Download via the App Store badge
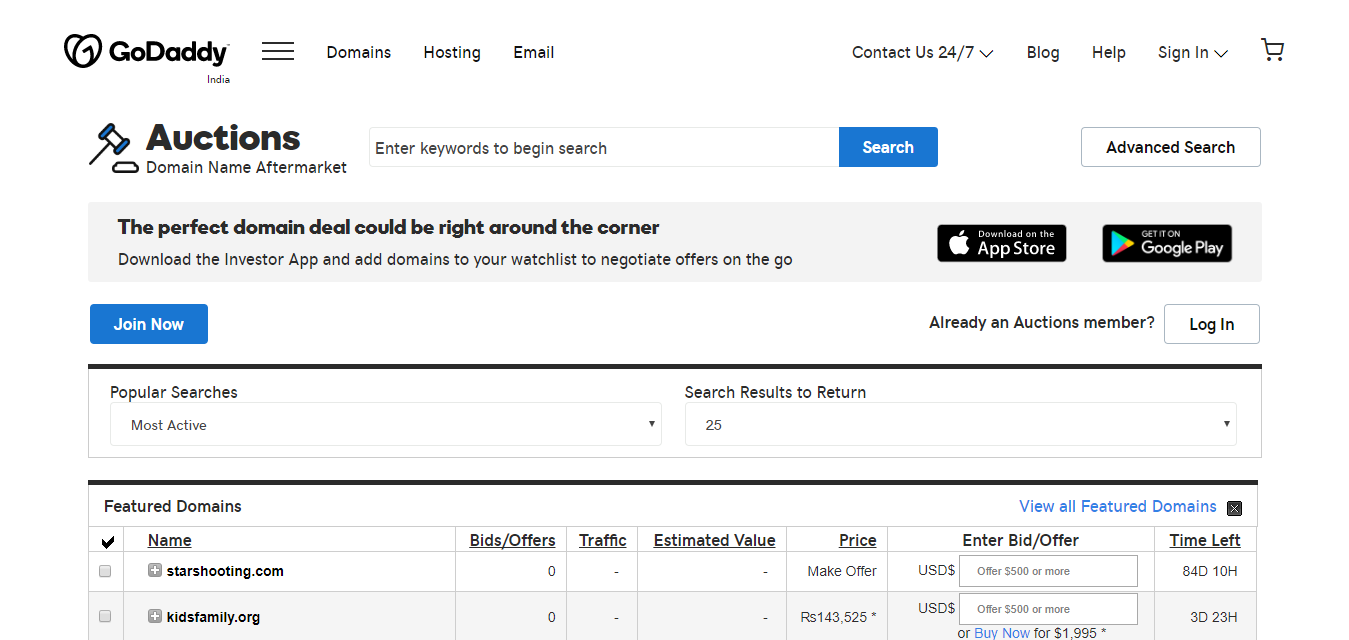 coord(1001,243)
